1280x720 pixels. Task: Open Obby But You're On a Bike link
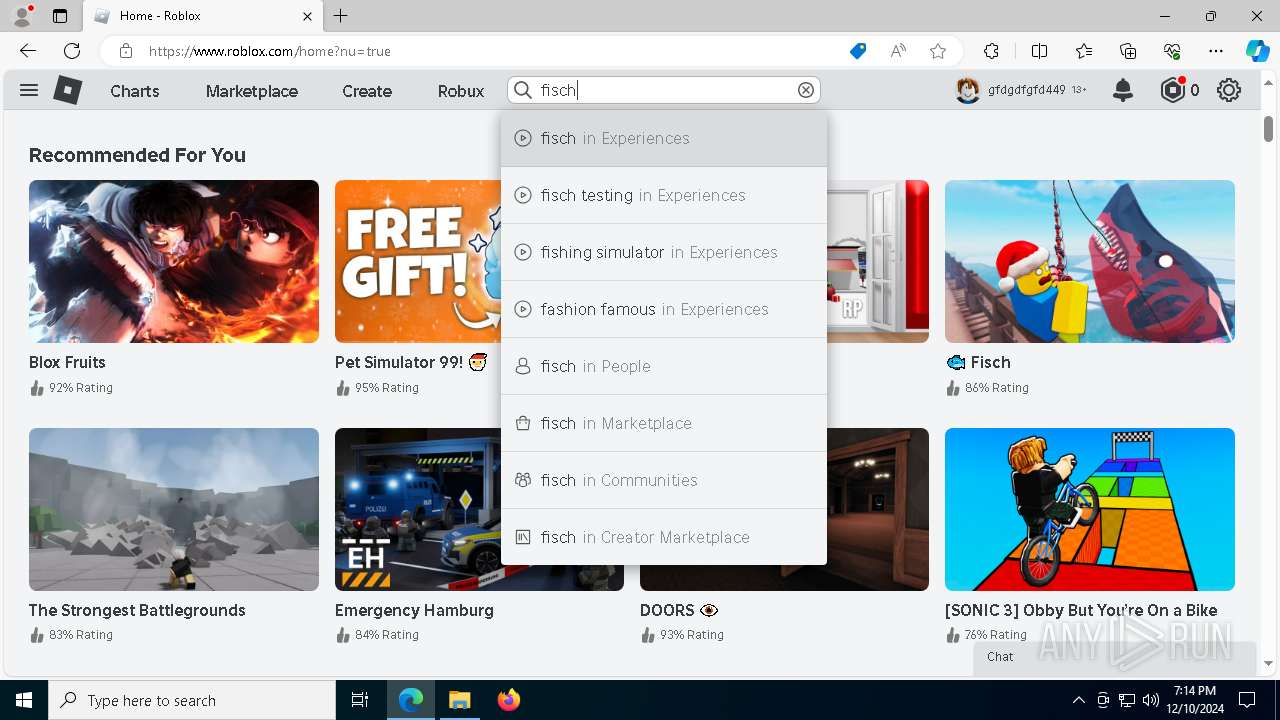[1081, 610]
